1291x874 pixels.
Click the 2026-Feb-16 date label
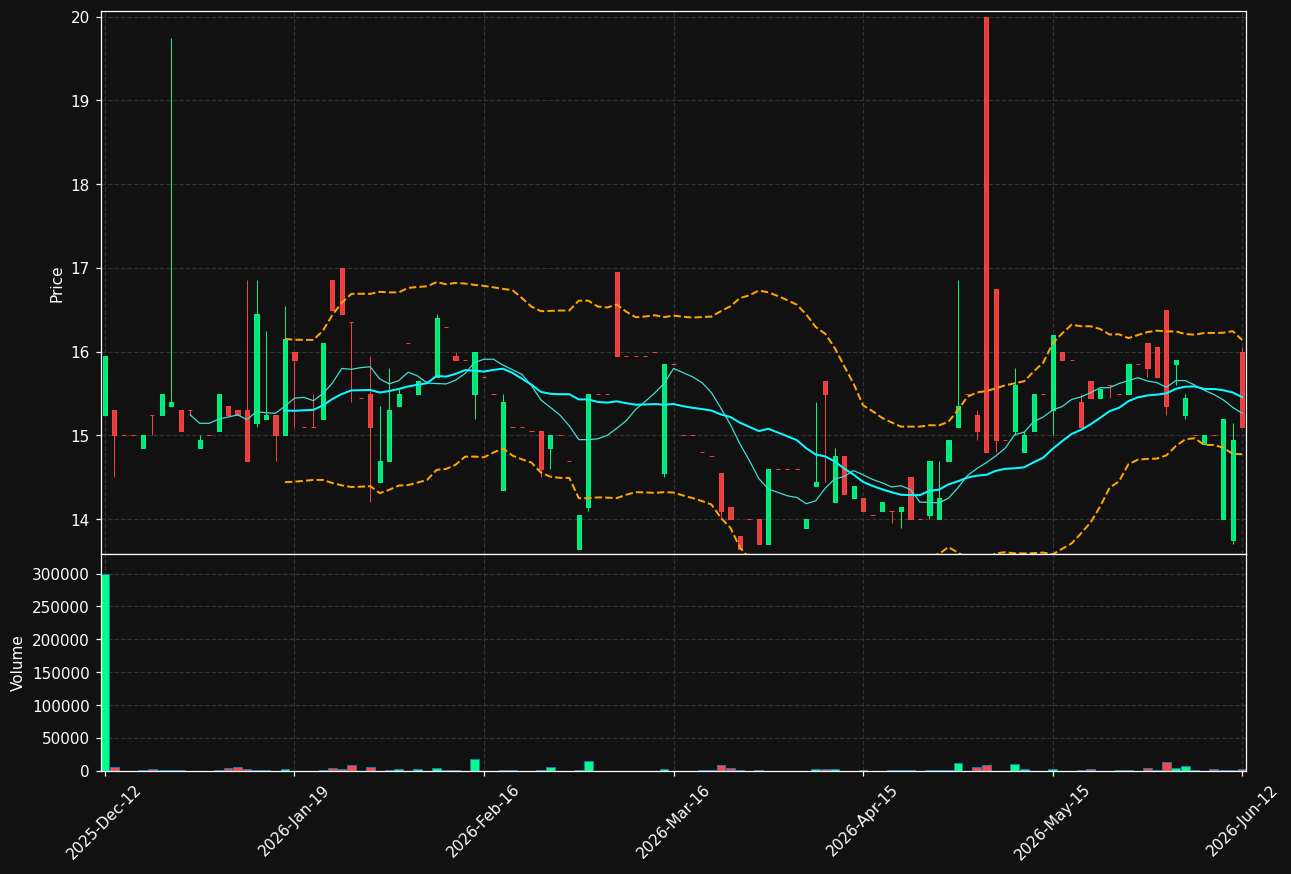pos(483,821)
